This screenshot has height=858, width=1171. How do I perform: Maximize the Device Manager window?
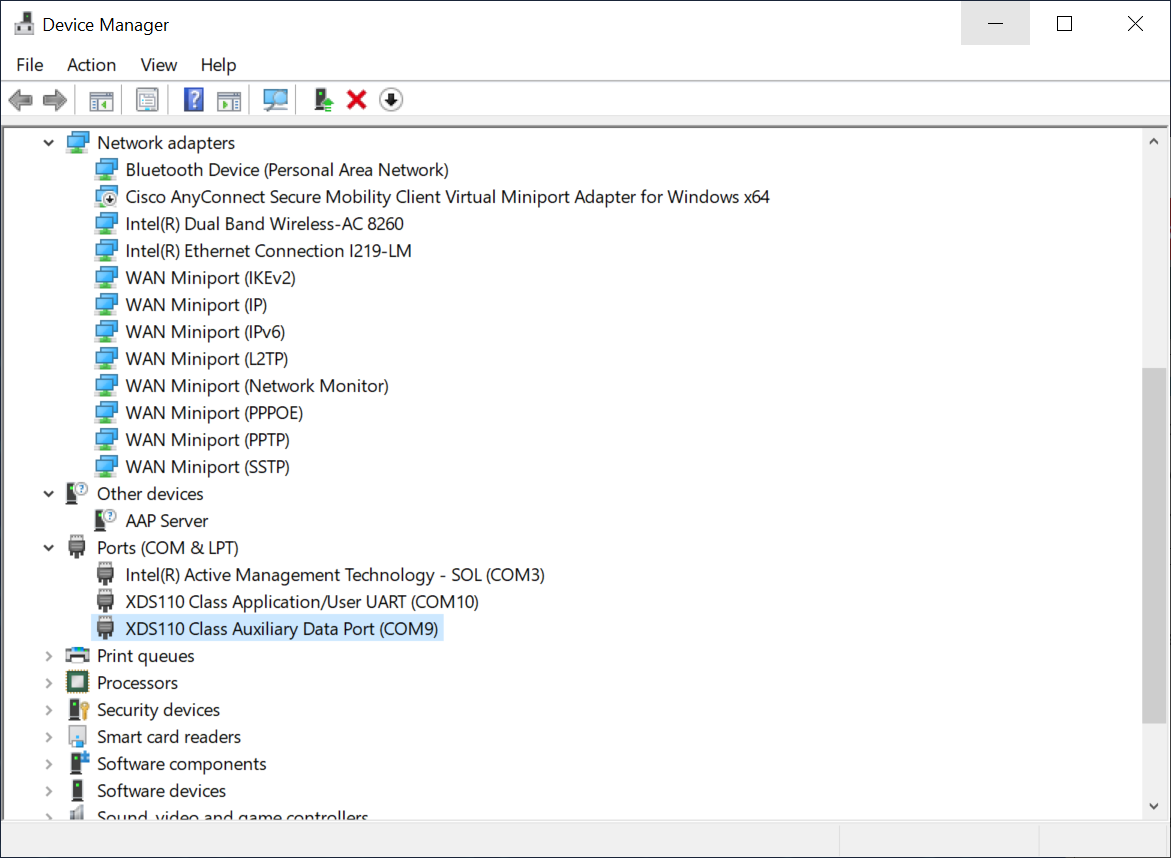1064,23
